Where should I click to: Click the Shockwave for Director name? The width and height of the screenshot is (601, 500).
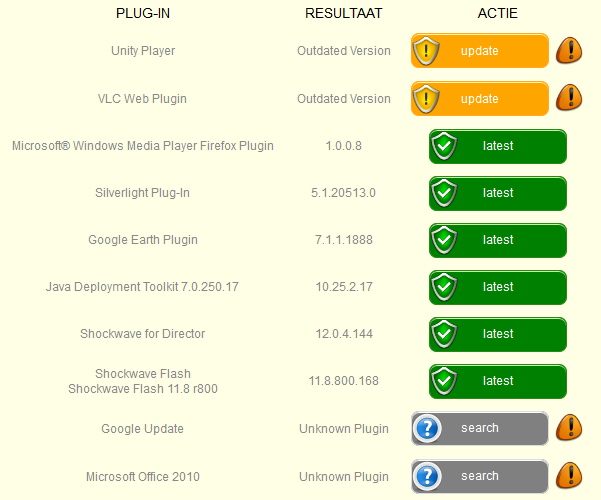(143, 334)
